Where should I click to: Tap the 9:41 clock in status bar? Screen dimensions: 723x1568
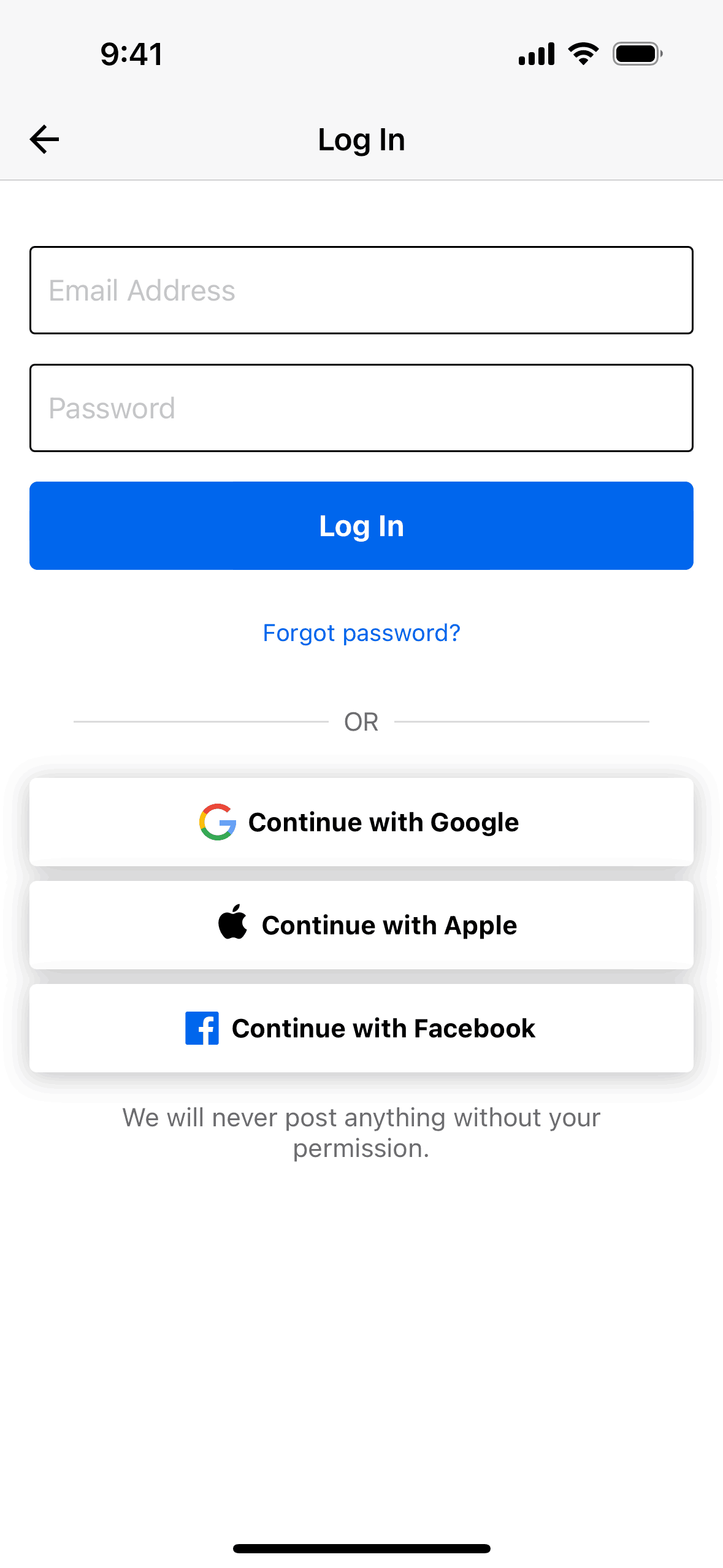pyautogui.click(x=132, y=54)
